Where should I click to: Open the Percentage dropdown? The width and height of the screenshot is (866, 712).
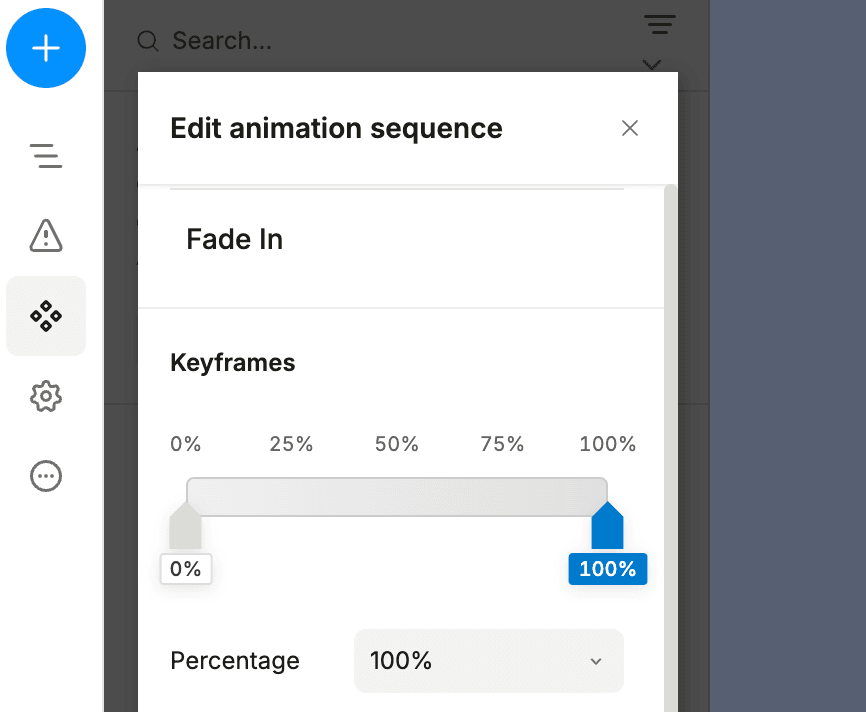click(x=488, y=661)
